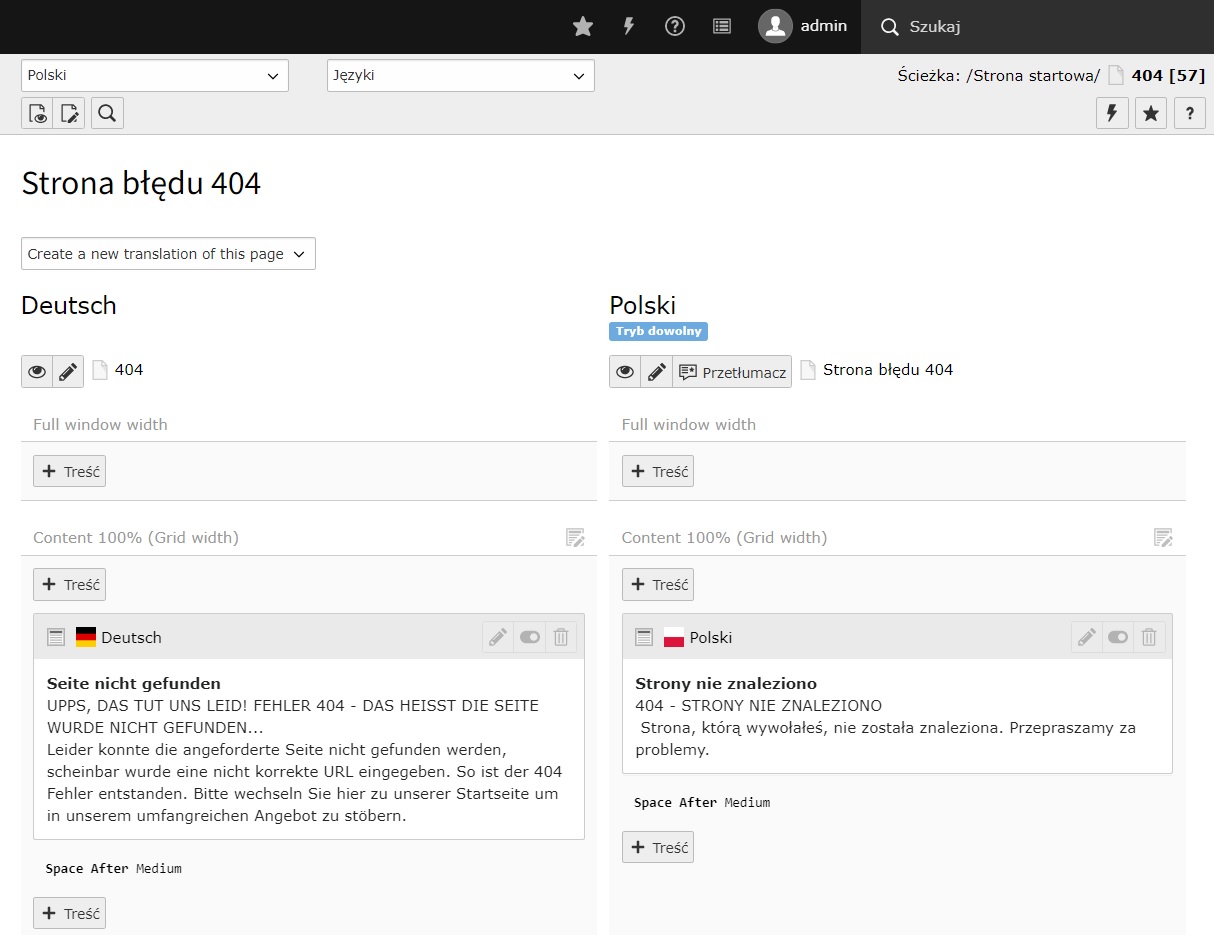Image resolution: width=1214 pixels, height=935 pixels.
Task: Click the magnifier search icon in toolbar
Action: (107, 114)
